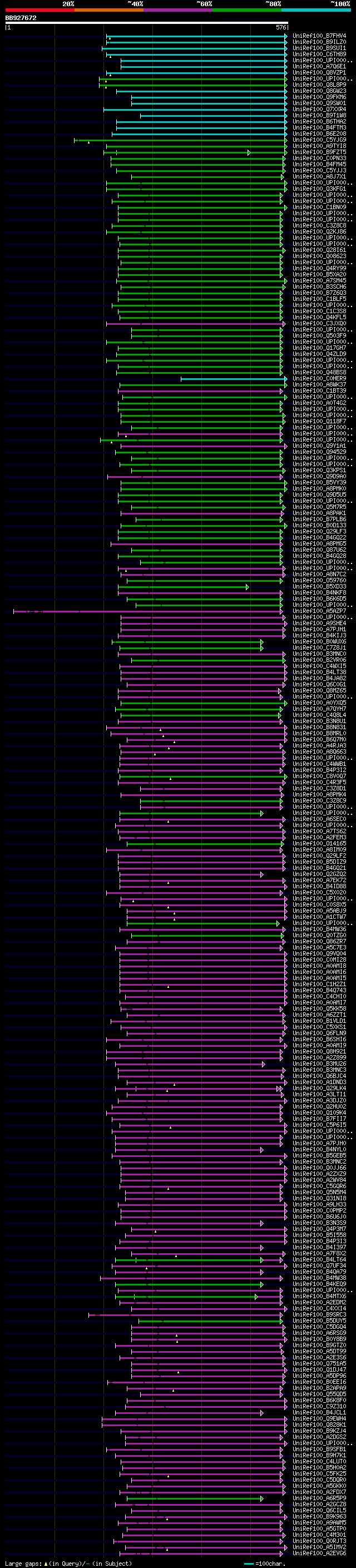Select label UniRef100_A9TYI8
Image resolution: width=356 pixels, height=1568 pixels.
pos(319,146)
